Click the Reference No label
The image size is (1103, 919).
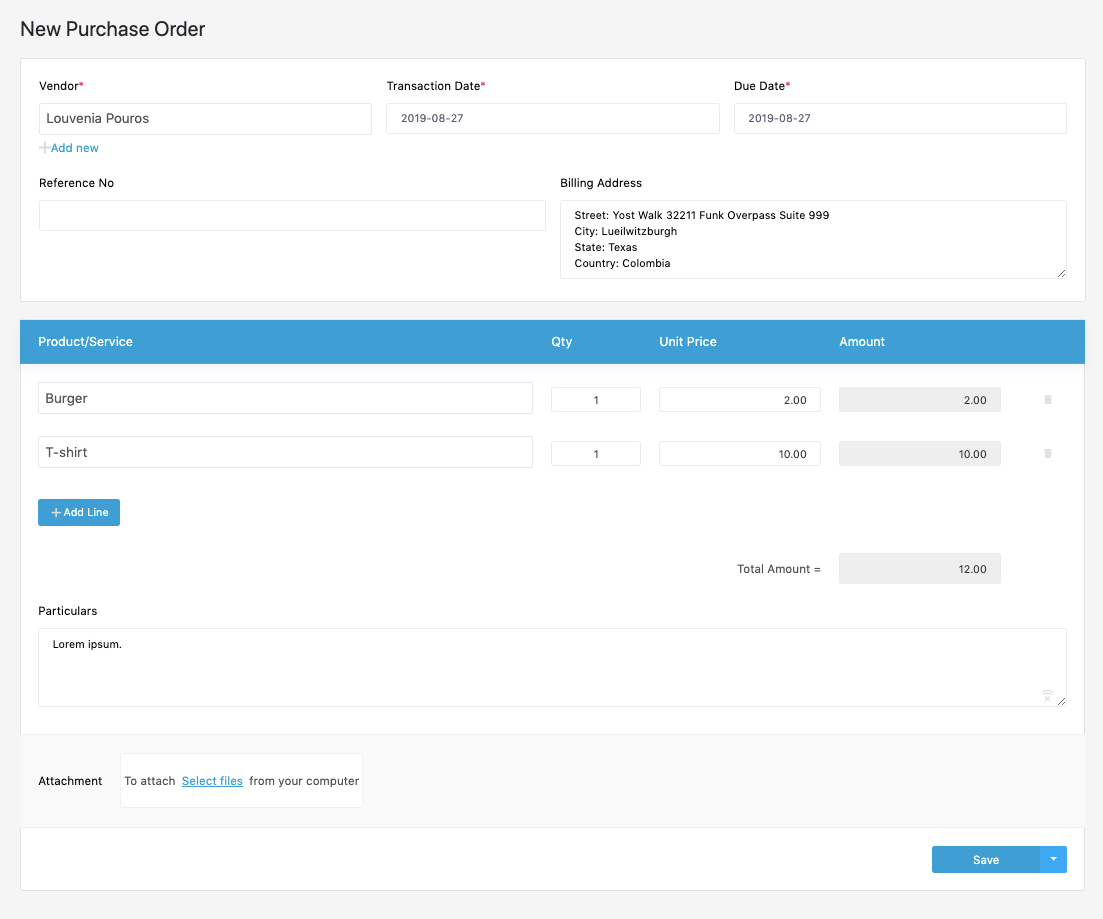(x=76, y=183)
